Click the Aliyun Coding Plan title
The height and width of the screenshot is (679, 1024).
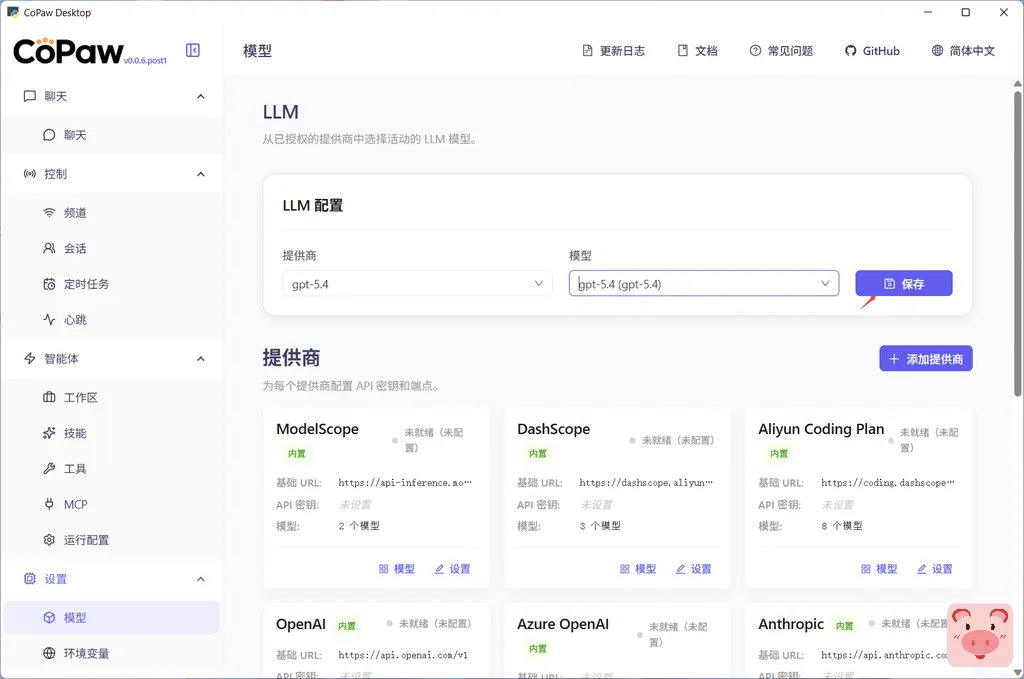[x=821, y=429]
